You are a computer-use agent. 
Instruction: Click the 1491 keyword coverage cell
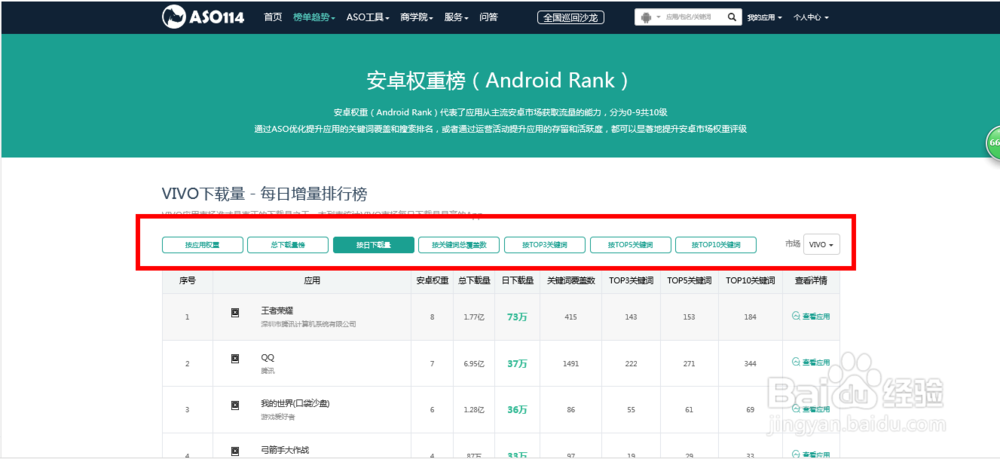pyautogui.click(x=571, y=363)
